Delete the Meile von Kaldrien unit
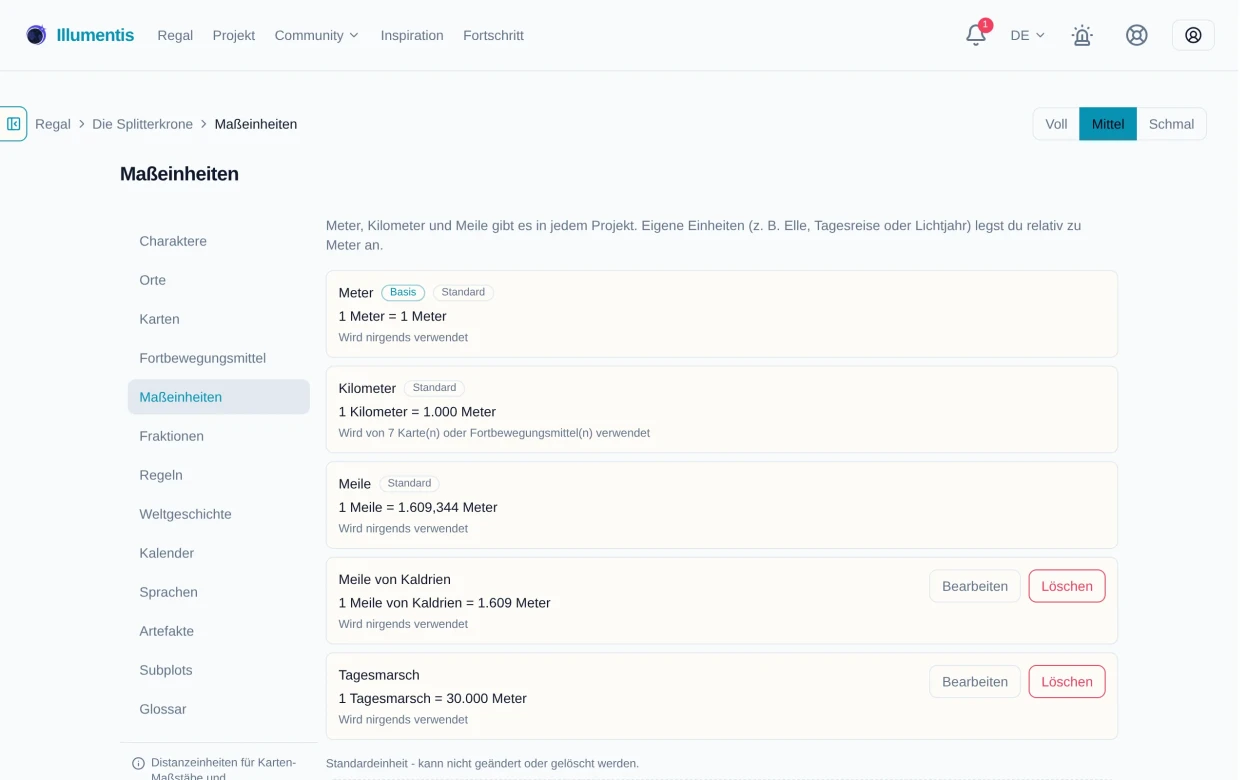Image resolution: width=1248 pixels, height=780 pixels. click(1067, 586)
